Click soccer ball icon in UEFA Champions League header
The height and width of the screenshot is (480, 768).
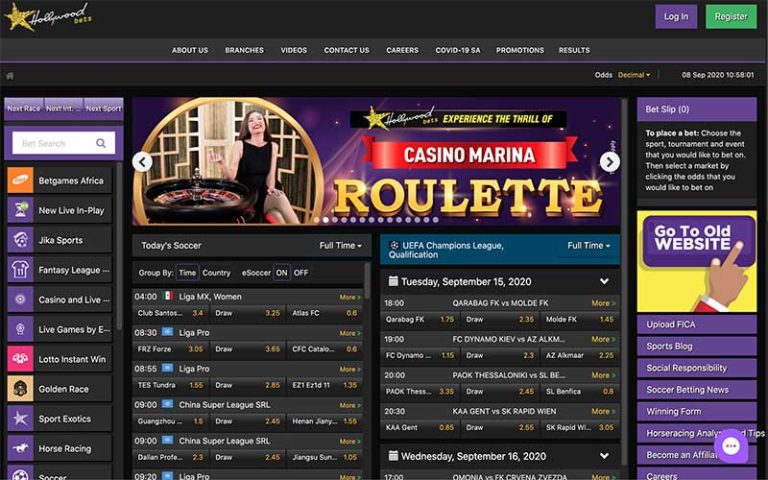coord(394,245)
